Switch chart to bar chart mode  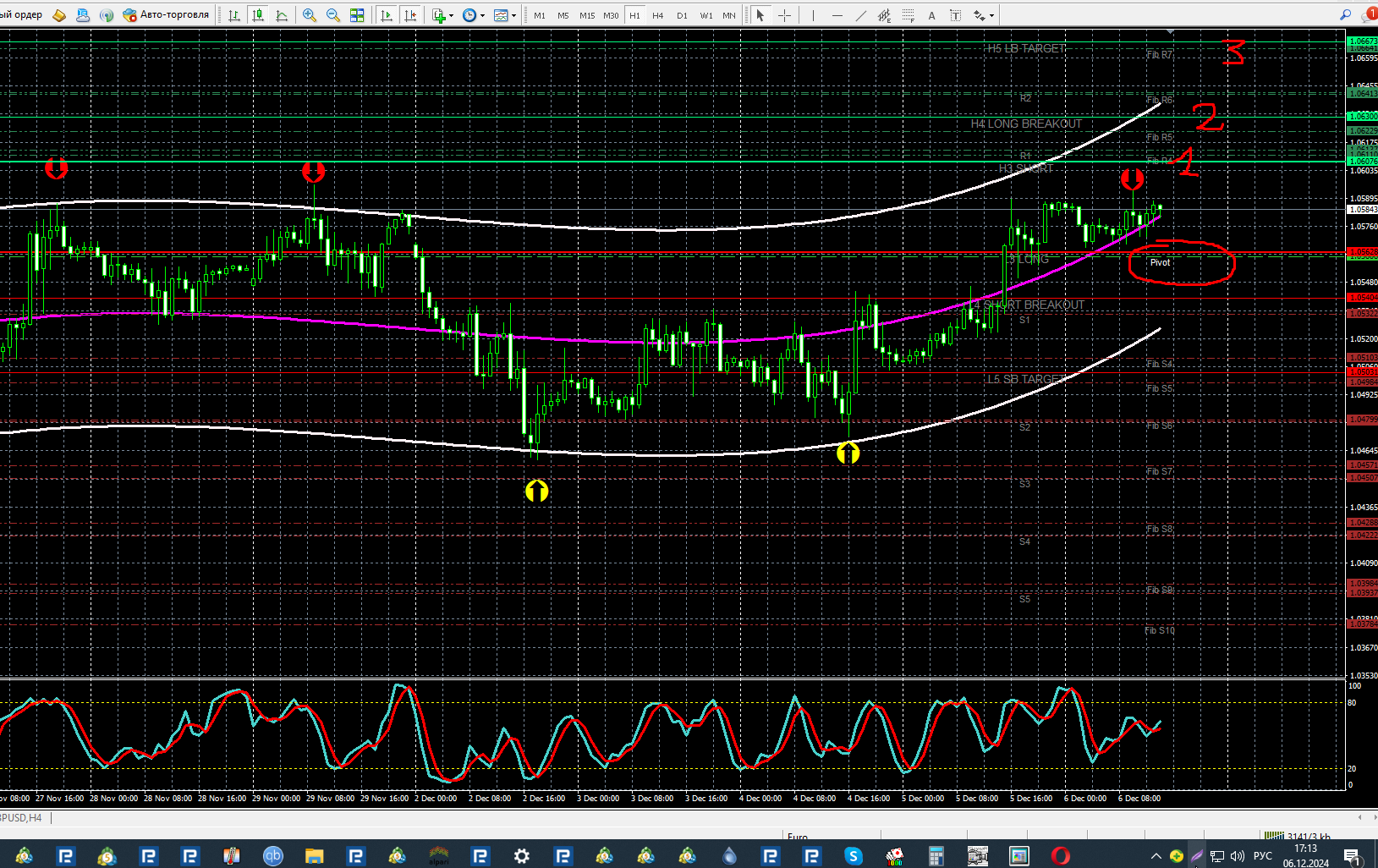click(234, 15)
